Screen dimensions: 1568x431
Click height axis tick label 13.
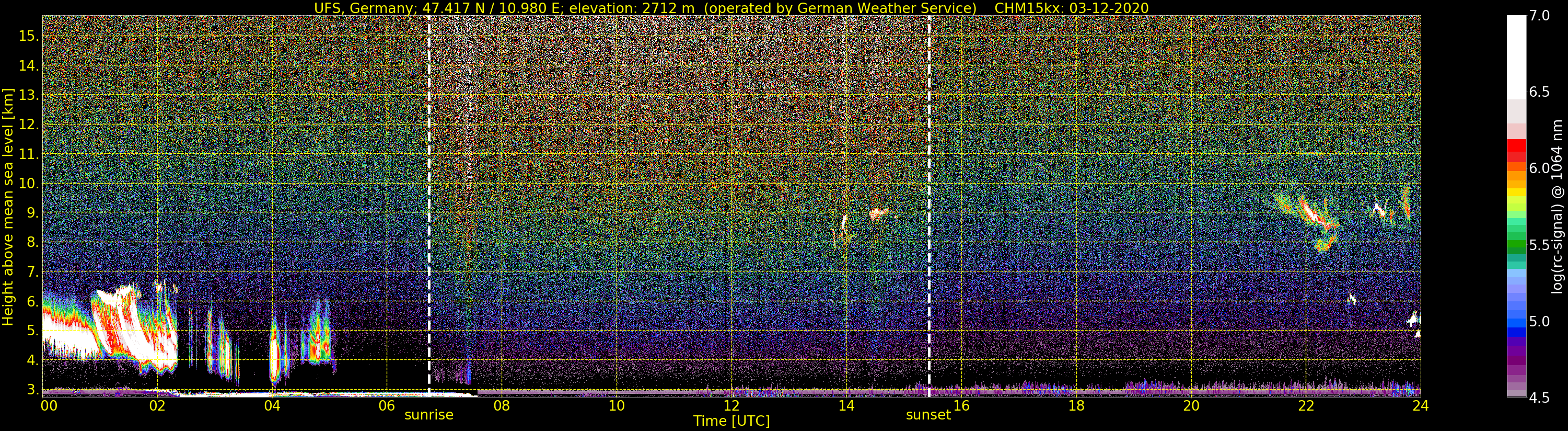29,95
